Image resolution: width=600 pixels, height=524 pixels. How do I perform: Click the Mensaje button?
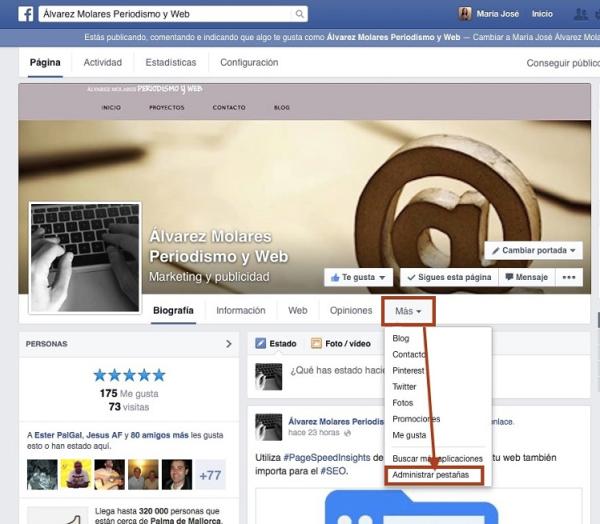click(x=527, y=277)
